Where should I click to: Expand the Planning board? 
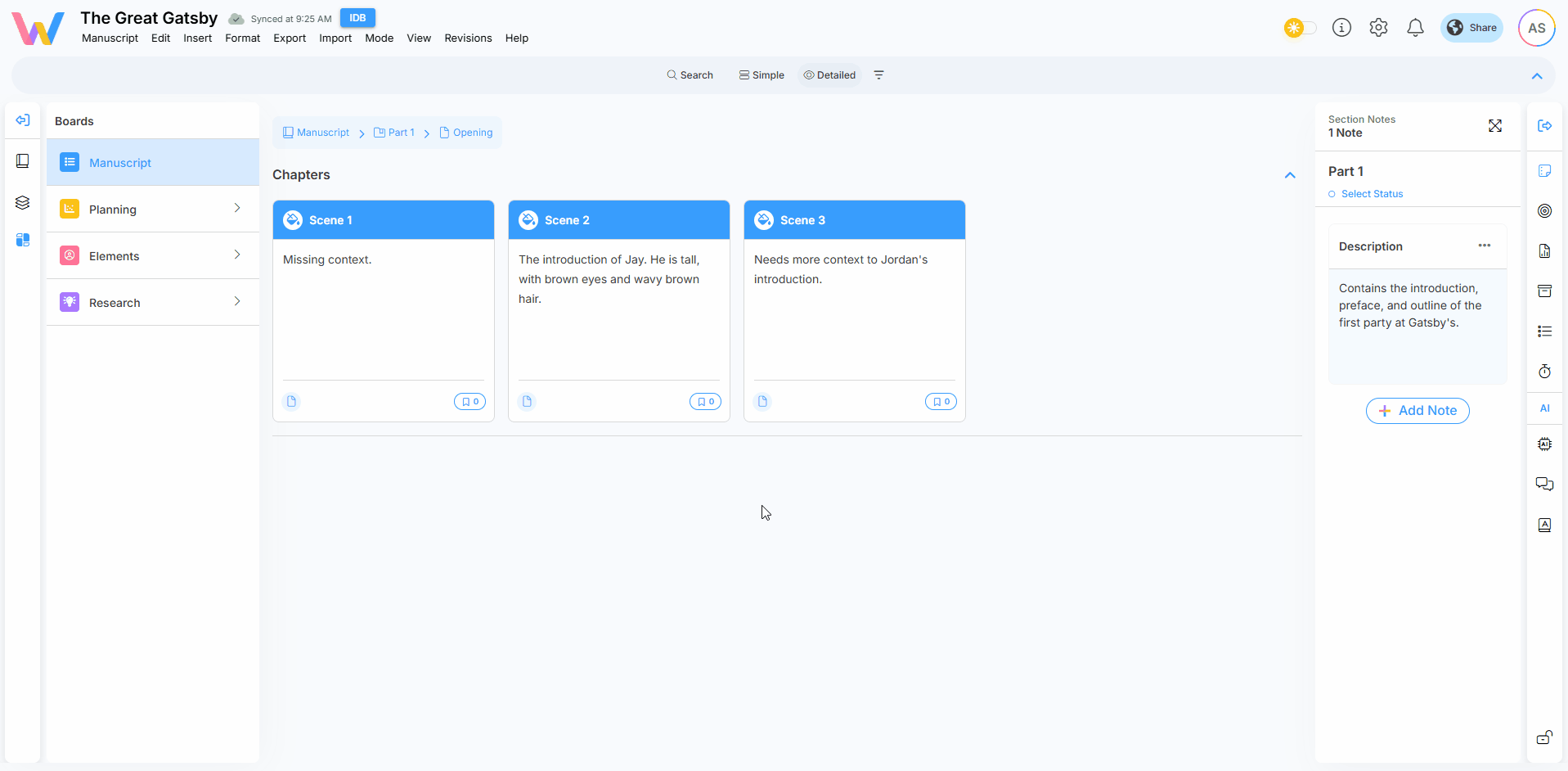pos(153,210)
